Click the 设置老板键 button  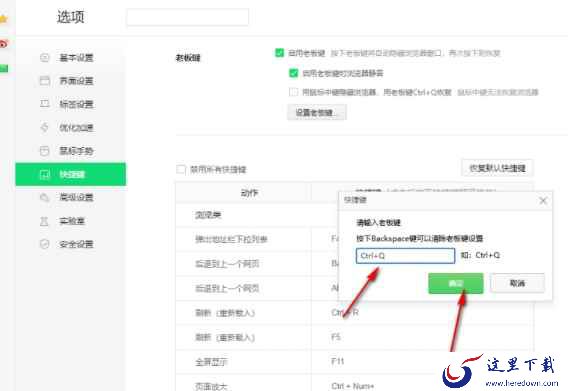click(x=317, y=112)
